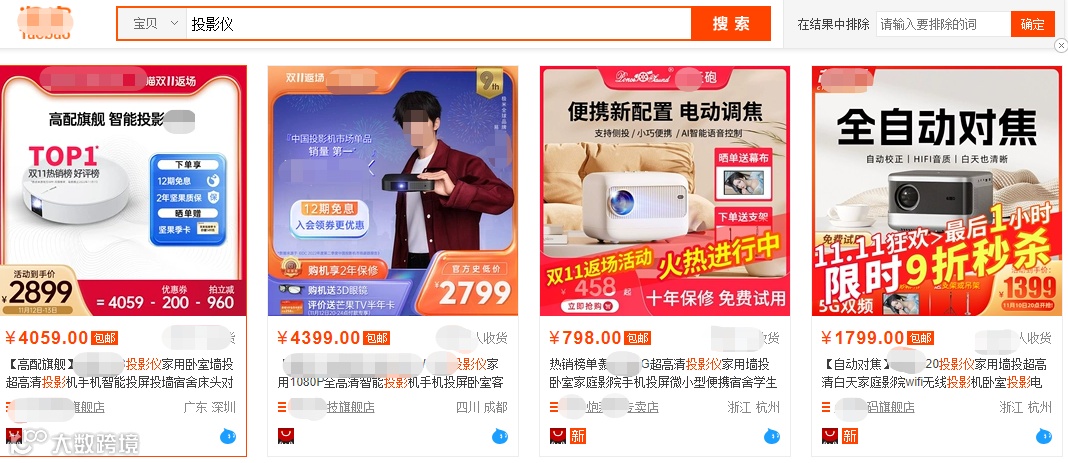Click the 确定 exclude confirm button

click(1033, 25)
